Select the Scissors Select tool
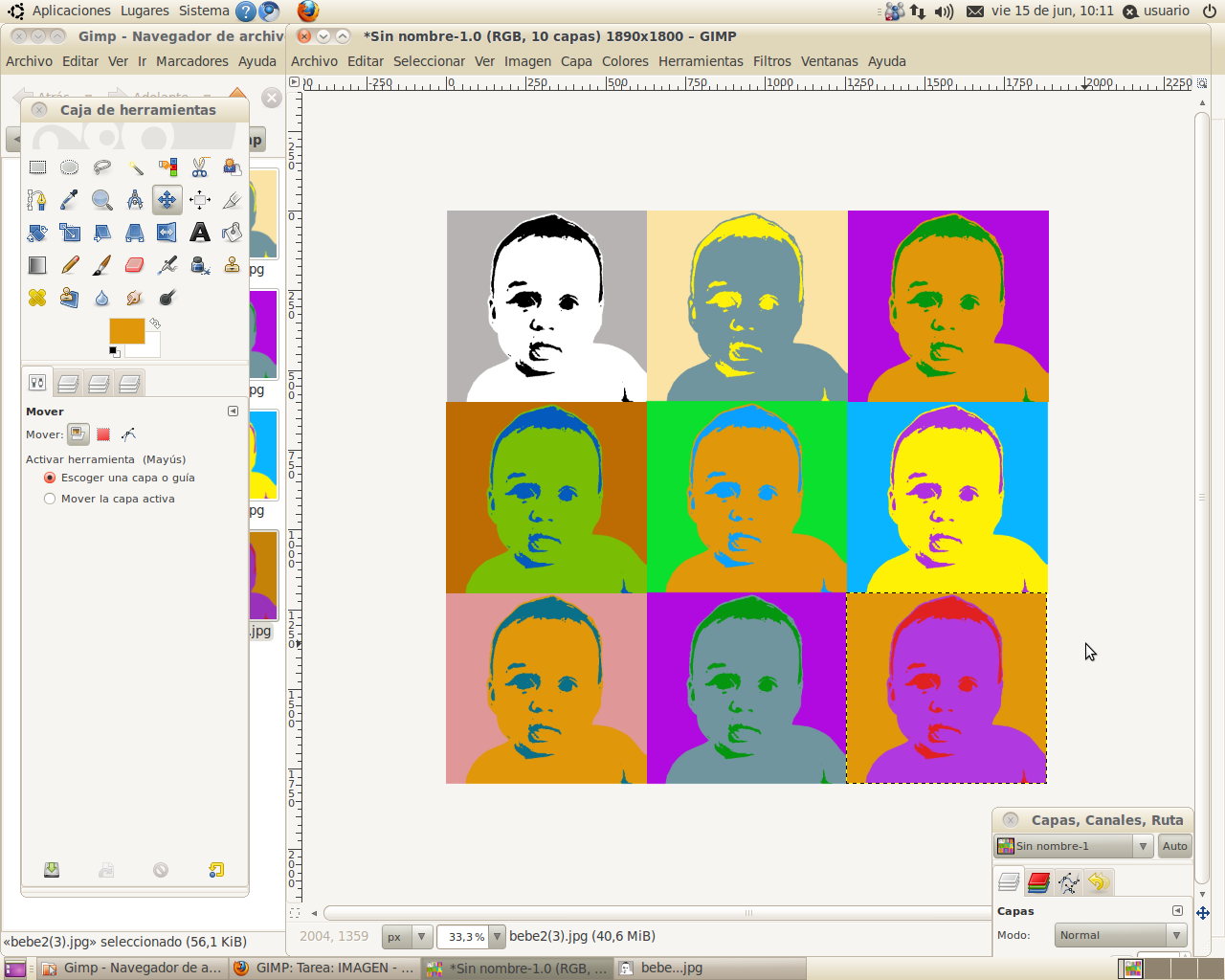 (199, 167)
